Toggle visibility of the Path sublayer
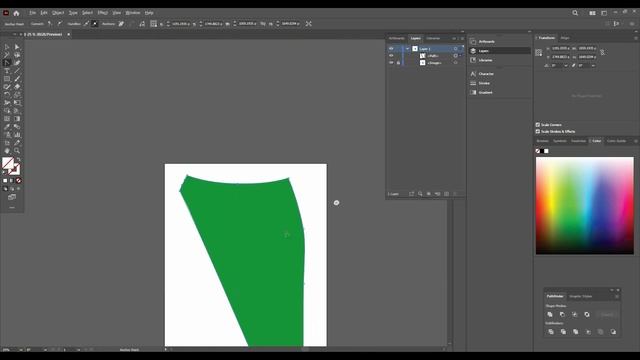The width and height of the screenshot is (640, 360). [x=391, y=56]
